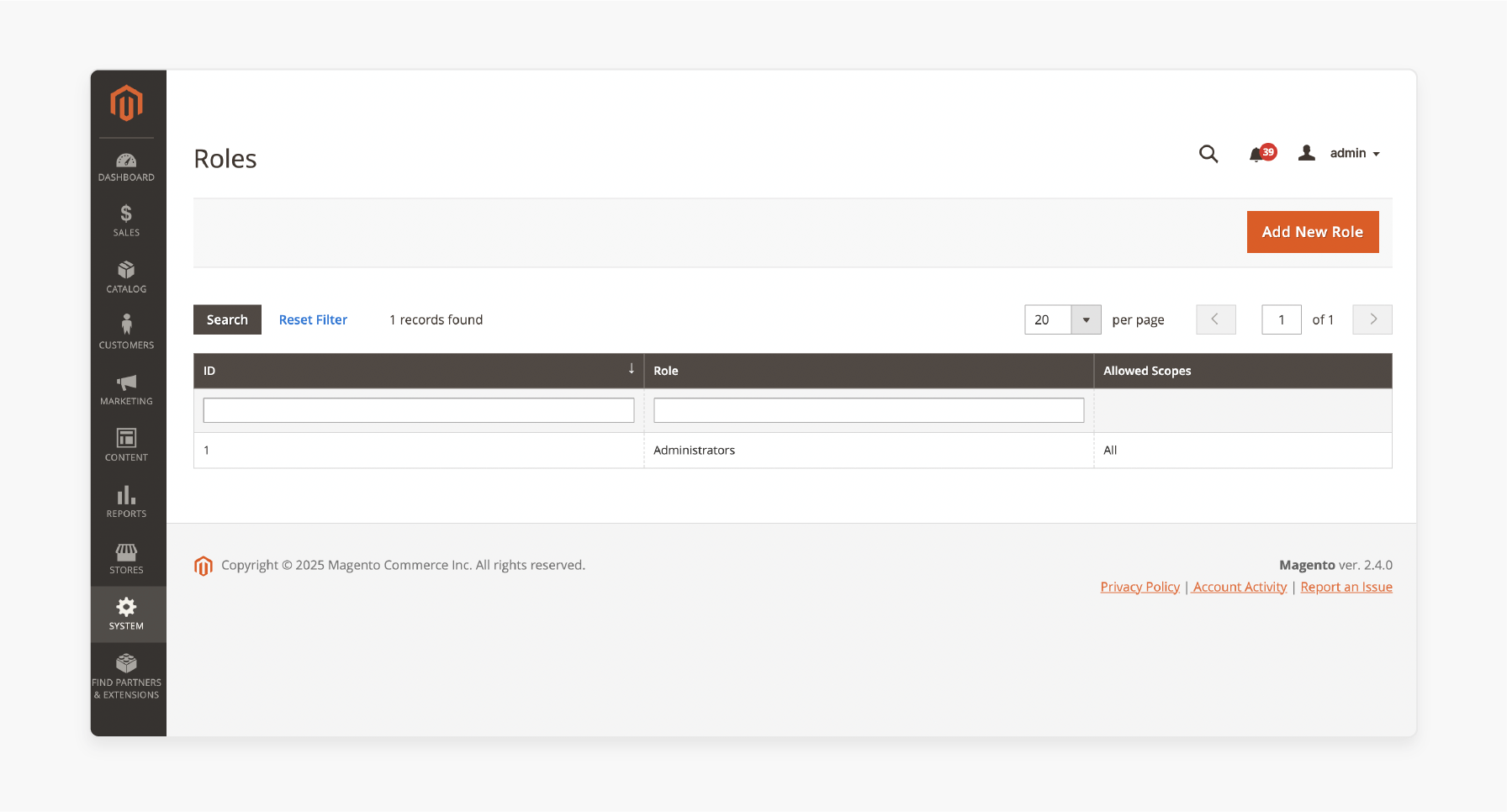Image resolution: width=1507 pixels, height=812 pixels.
Task: Open the per page count dropdown arrow
Action: coord(1086,319)
